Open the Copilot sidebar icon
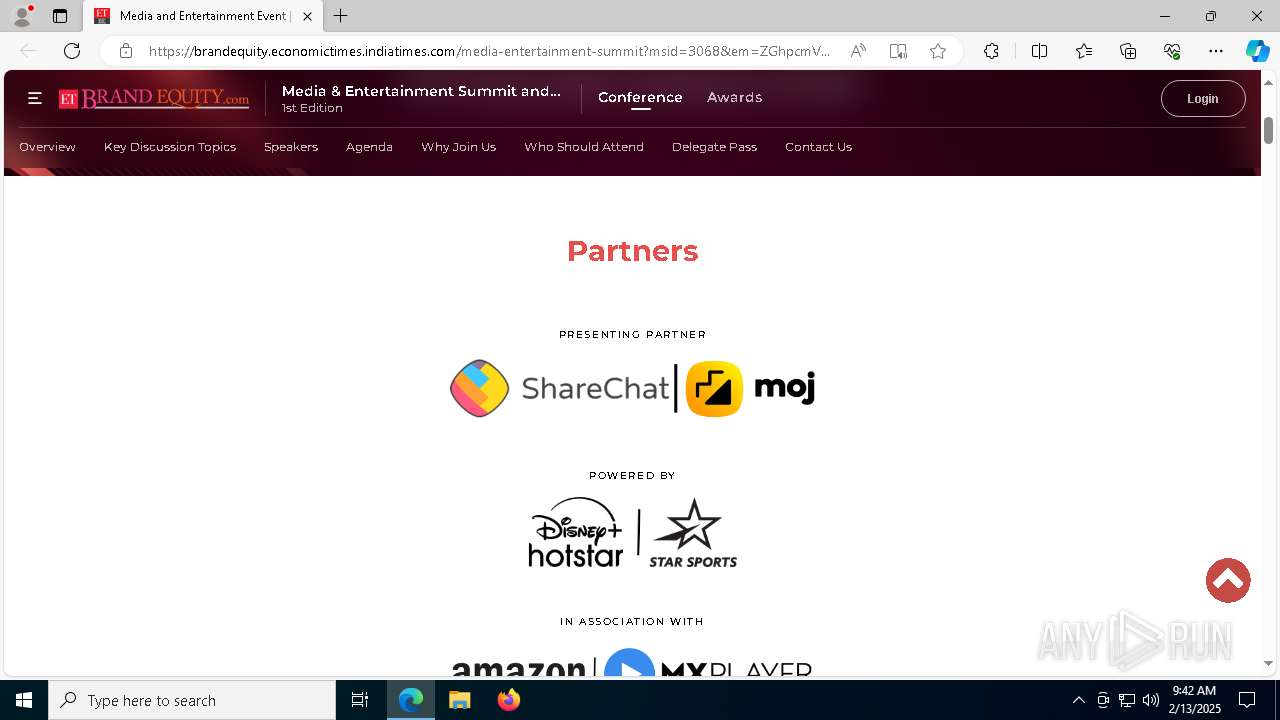This screenshot has width=1280, height=720. 1257,51
